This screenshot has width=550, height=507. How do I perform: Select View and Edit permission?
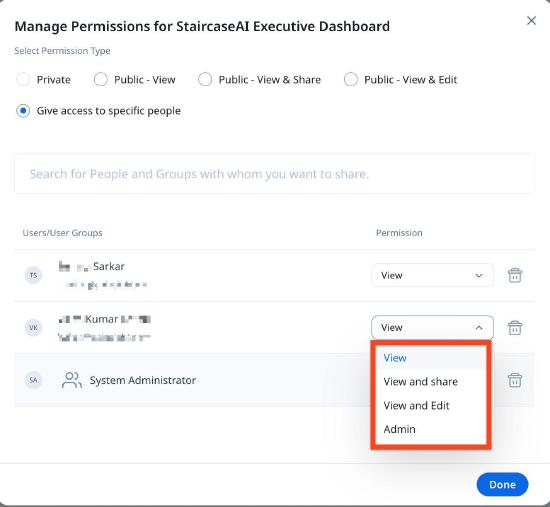(x=431, y=406)
